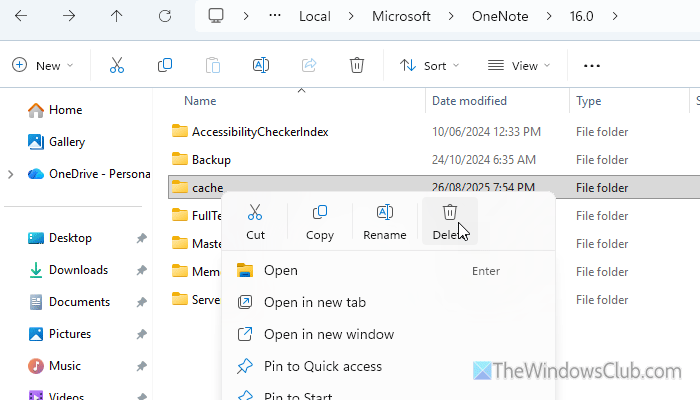Image resolution: width=700 pixels, height=400 pixels.
Task: Open the Sort dropdown
Action: (429, 66)
